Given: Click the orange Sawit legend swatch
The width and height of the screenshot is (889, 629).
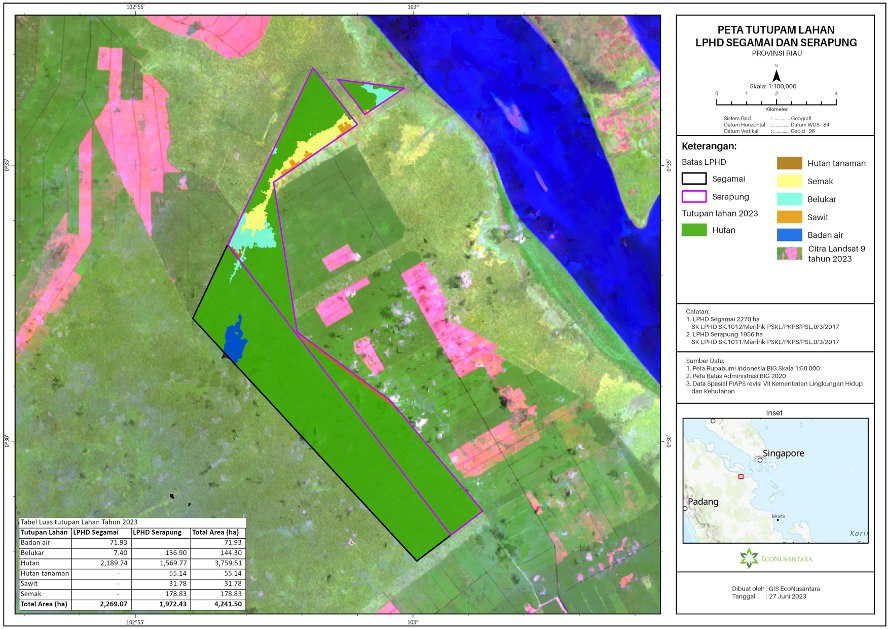Looking at the screenshot, I should [789, 217].
